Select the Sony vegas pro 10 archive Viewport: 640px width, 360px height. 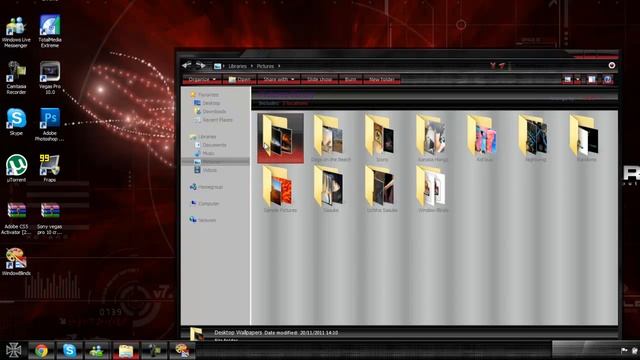(x=49, y=218)
